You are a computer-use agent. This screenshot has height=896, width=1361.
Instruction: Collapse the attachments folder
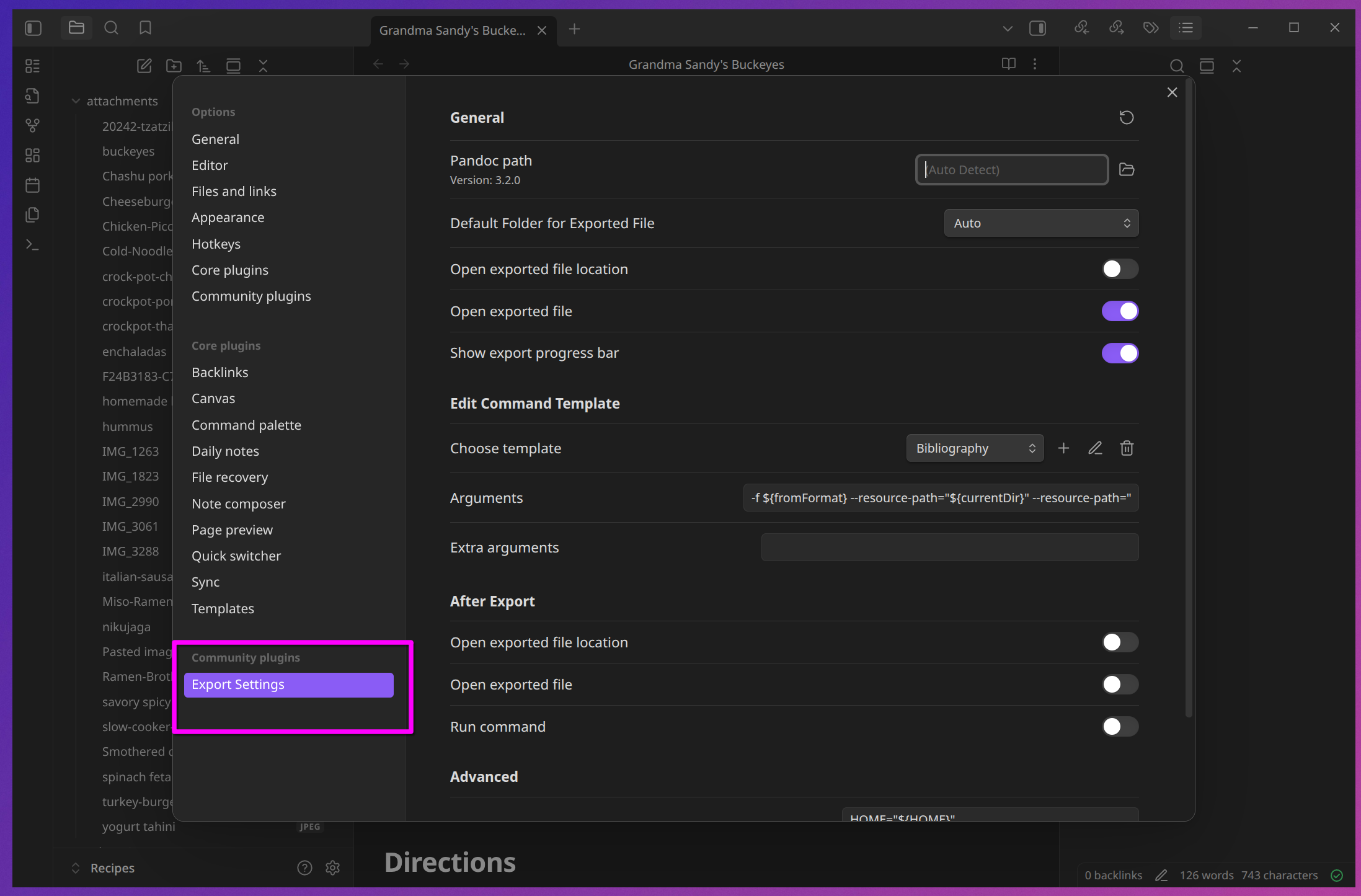[x=76, y=101]
